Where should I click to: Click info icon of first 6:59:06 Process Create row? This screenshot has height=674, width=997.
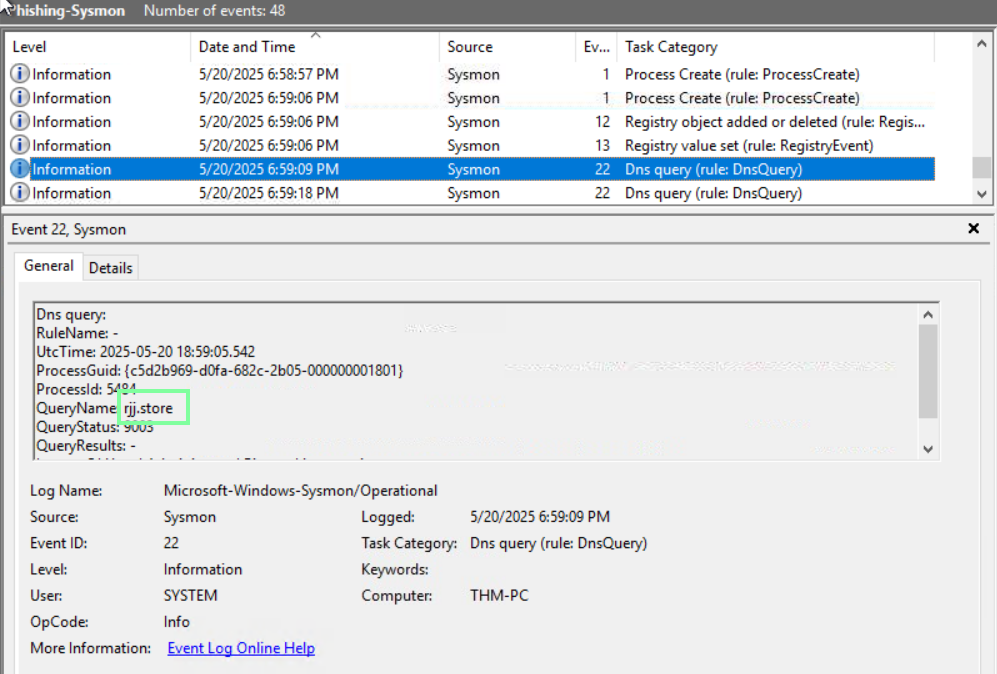[20, 98]
